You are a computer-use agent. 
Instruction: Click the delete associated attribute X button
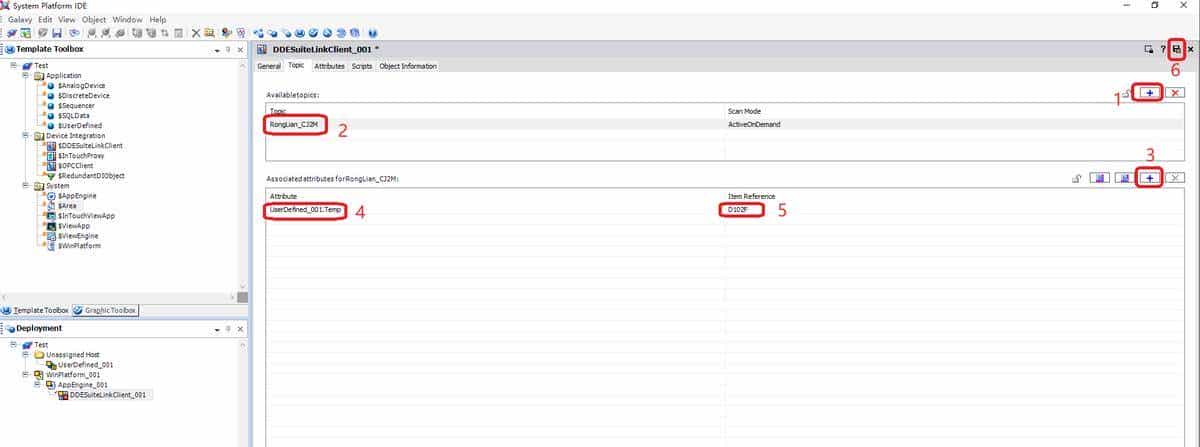coord(1175,177)
